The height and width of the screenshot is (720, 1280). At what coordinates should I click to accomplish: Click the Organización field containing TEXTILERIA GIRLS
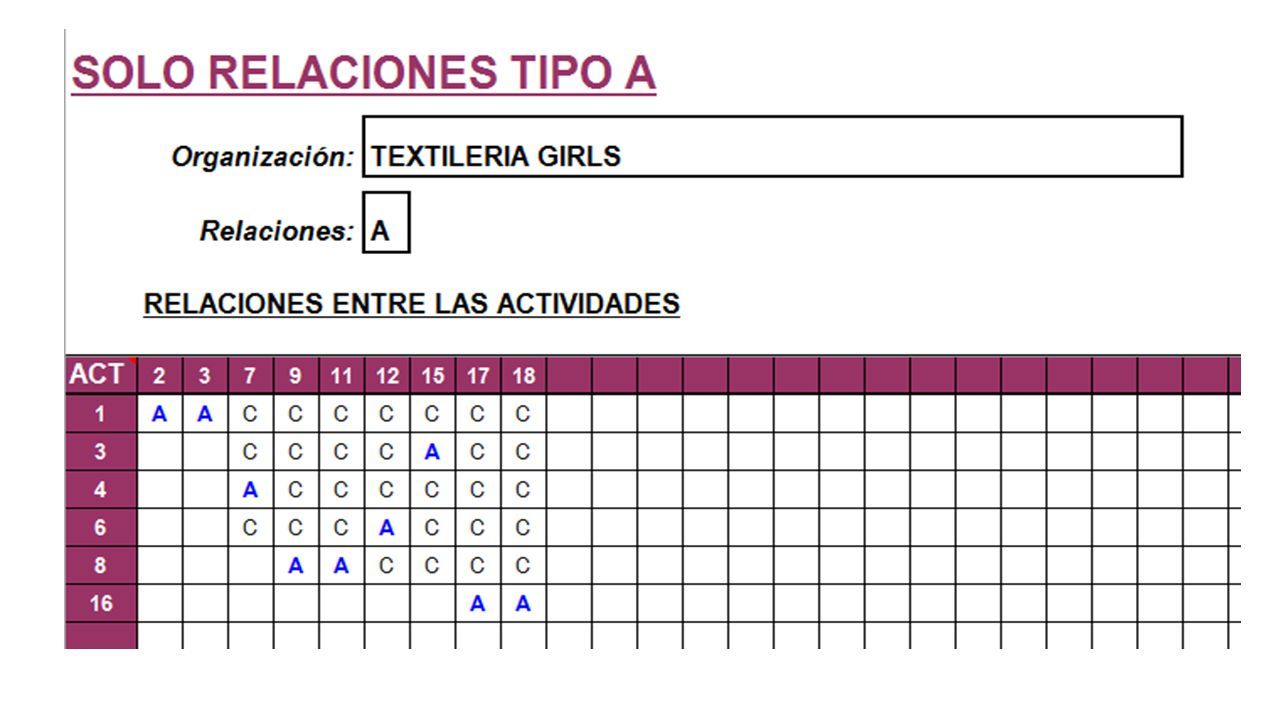click(x=772, y=147)
